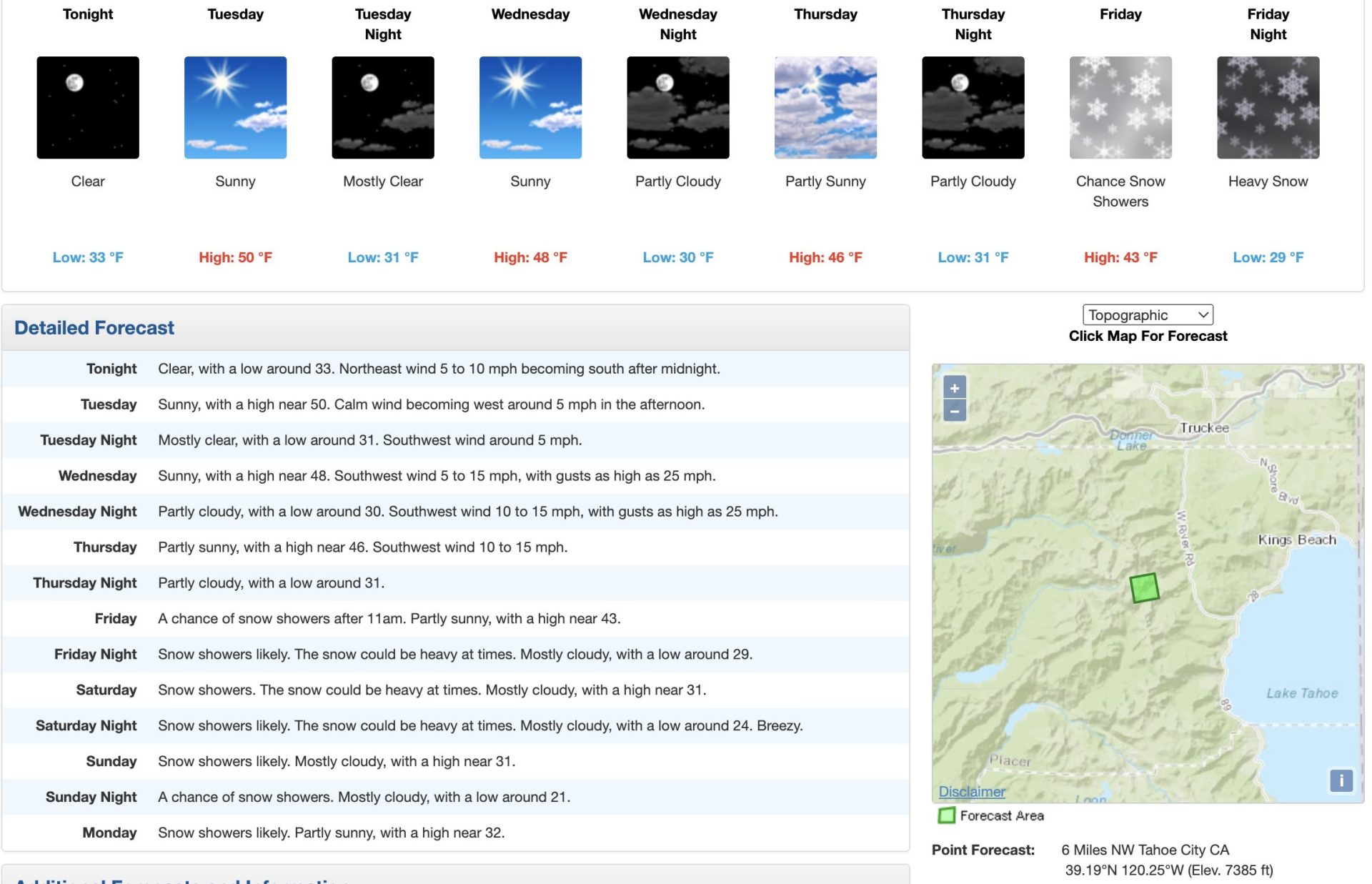The height and width of the screenshot is (884, 1372).
Task: Select the 'High: 48 °F' temperature text
Action: 530,257
